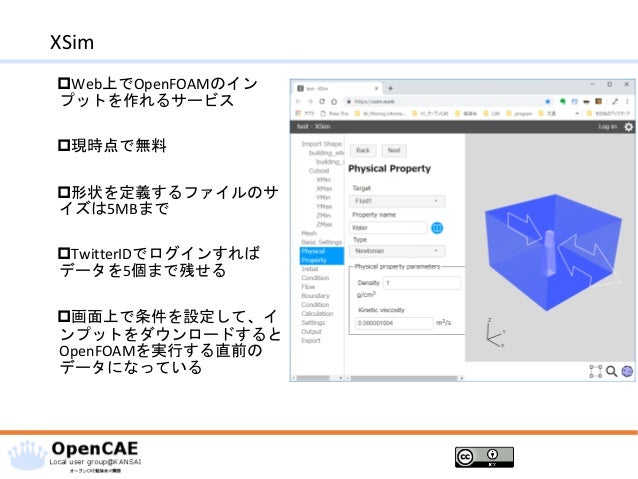Select ZMax in the step tree
This screenshot has height=479, width=638.
point(324,224)
